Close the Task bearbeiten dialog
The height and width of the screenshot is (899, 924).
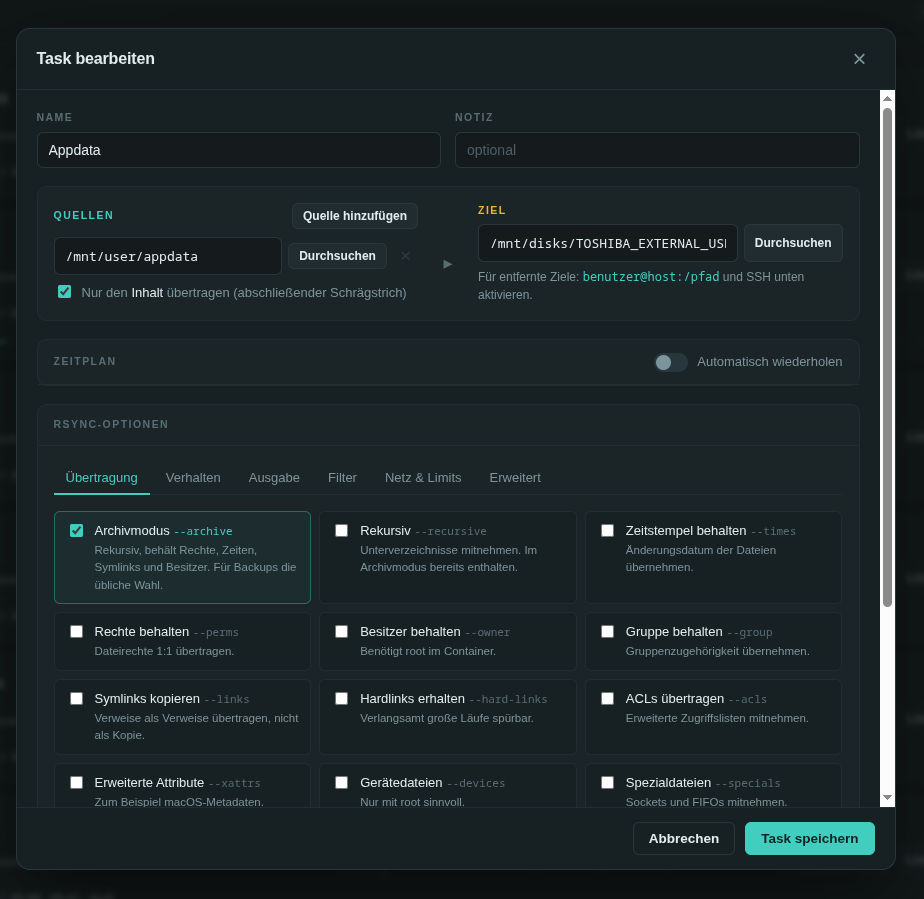point(859,59)
